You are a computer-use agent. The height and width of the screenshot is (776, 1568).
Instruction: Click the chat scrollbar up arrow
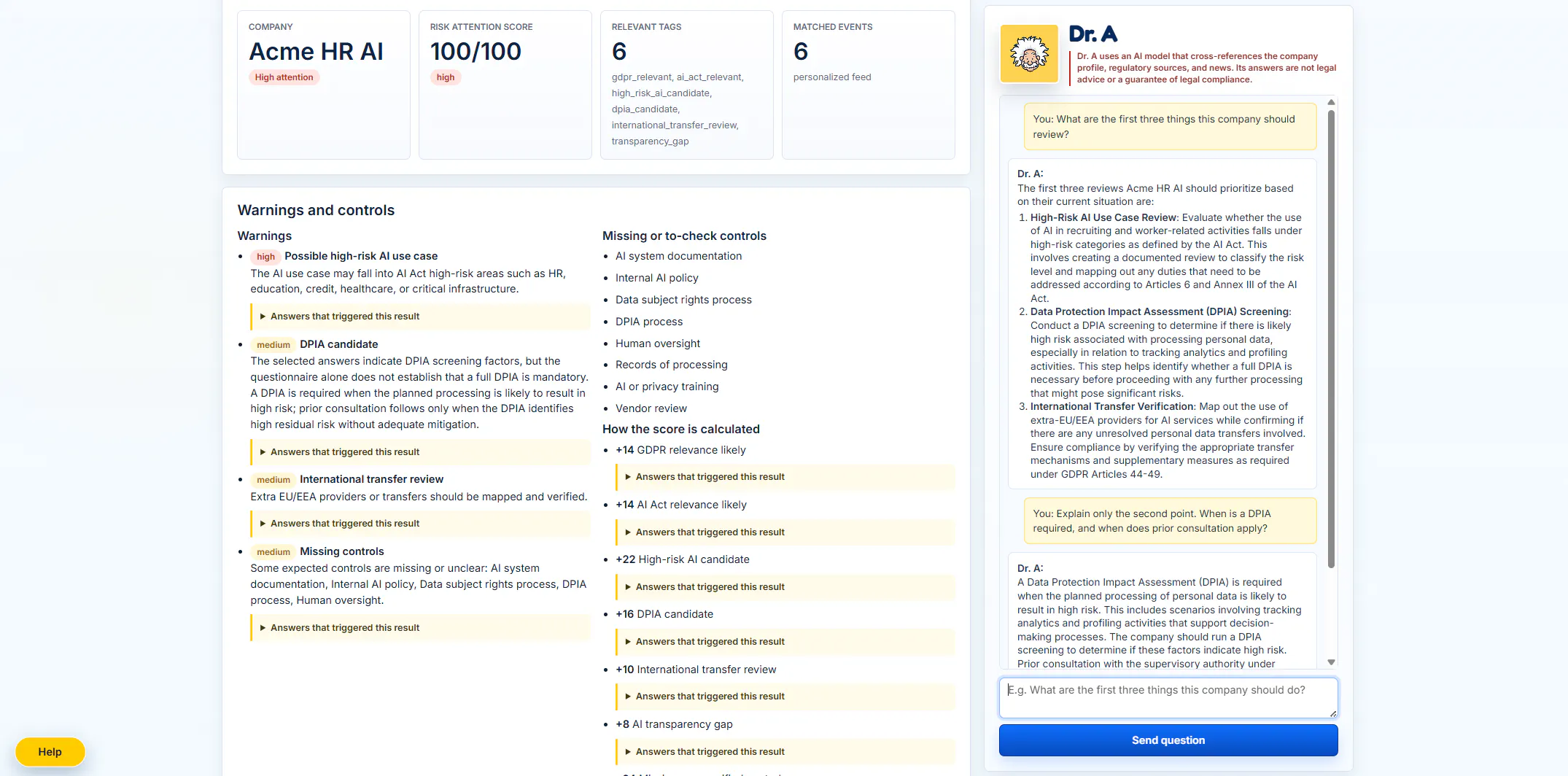[x=1331, y=102]
